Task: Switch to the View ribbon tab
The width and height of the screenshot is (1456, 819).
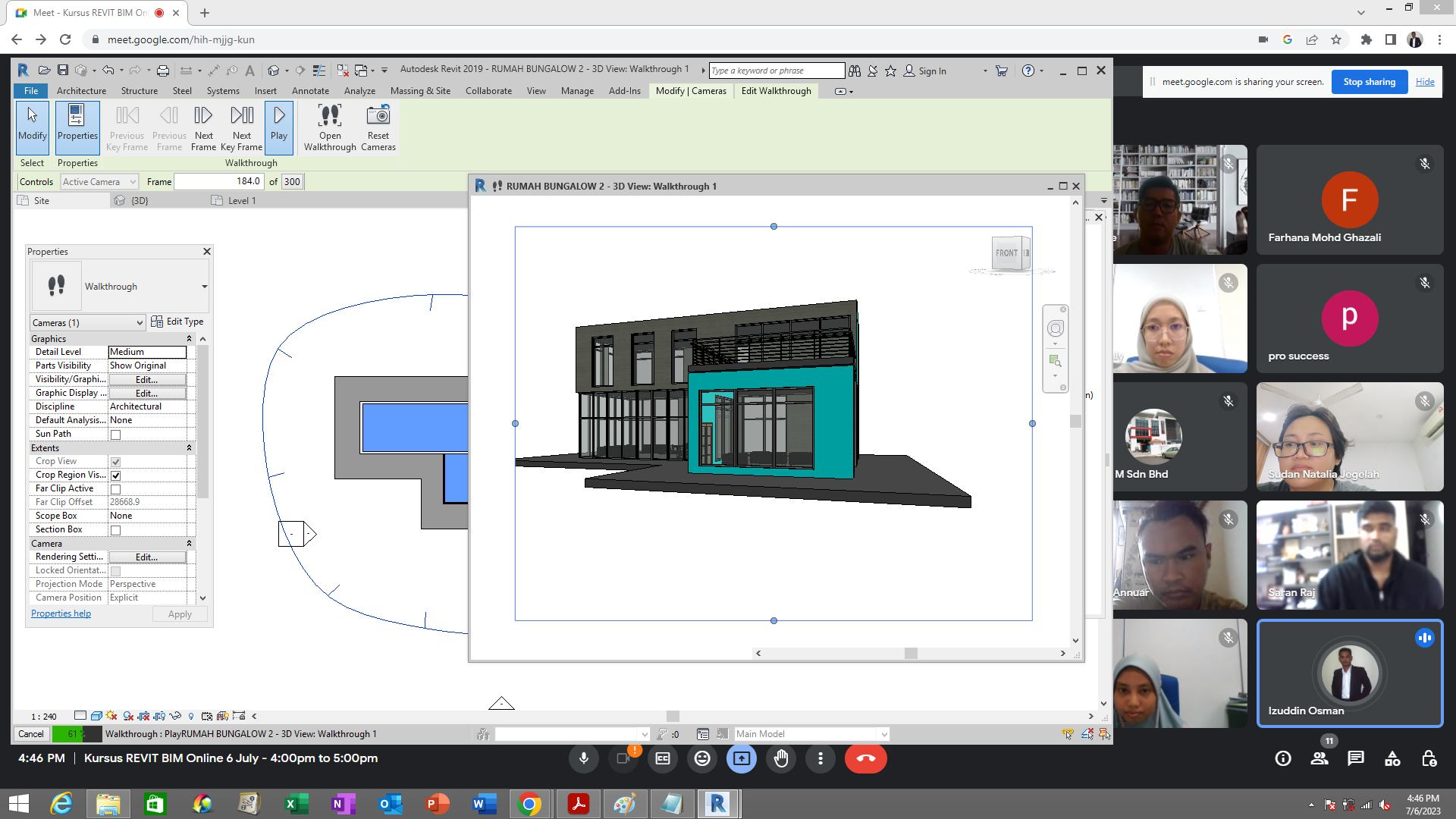Action: point(536,91)
